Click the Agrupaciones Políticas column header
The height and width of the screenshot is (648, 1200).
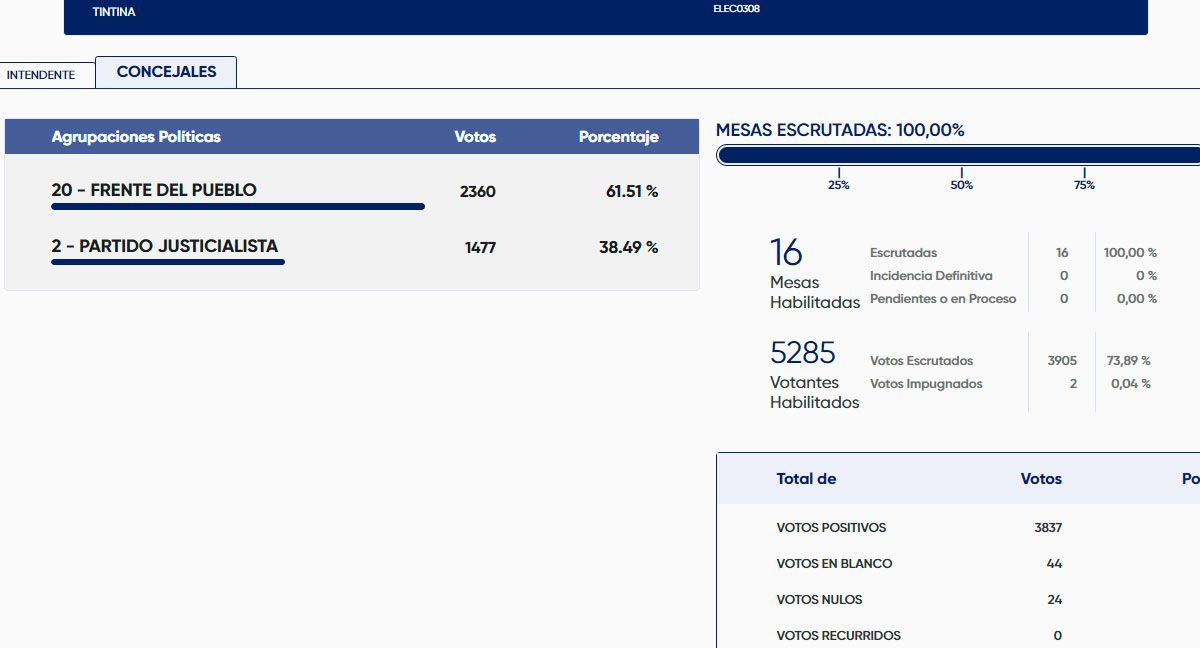coord(136,137)
